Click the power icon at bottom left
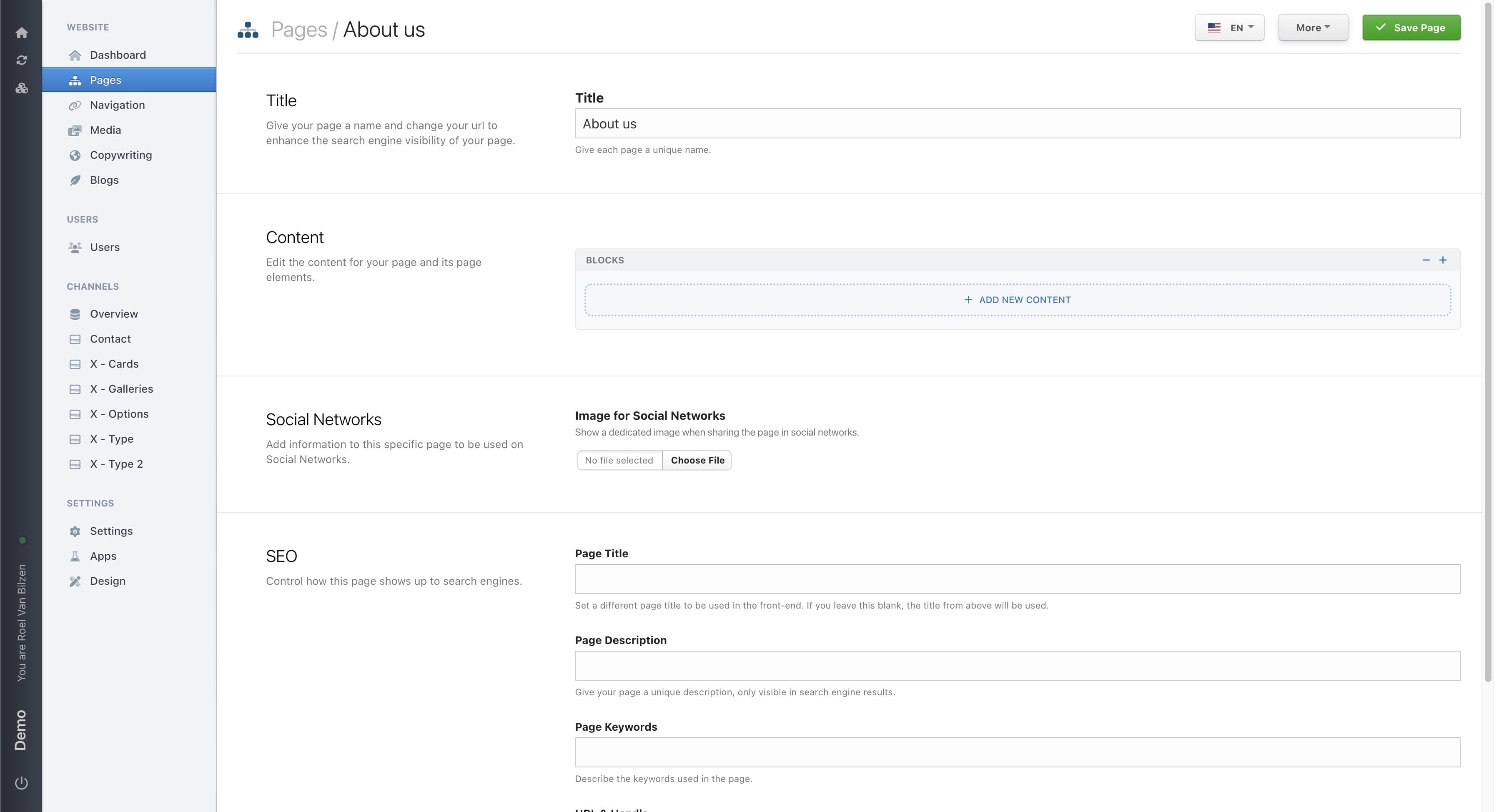This screenshot has width=1494, height=812. [21, 782]
